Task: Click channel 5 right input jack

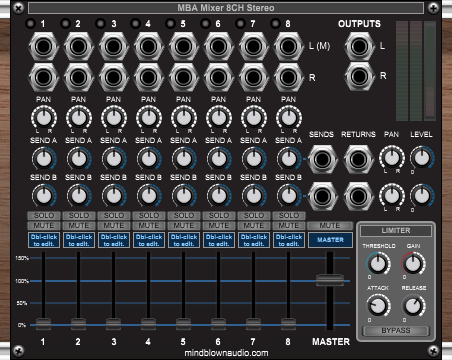Action: click(x=184, y=77)
